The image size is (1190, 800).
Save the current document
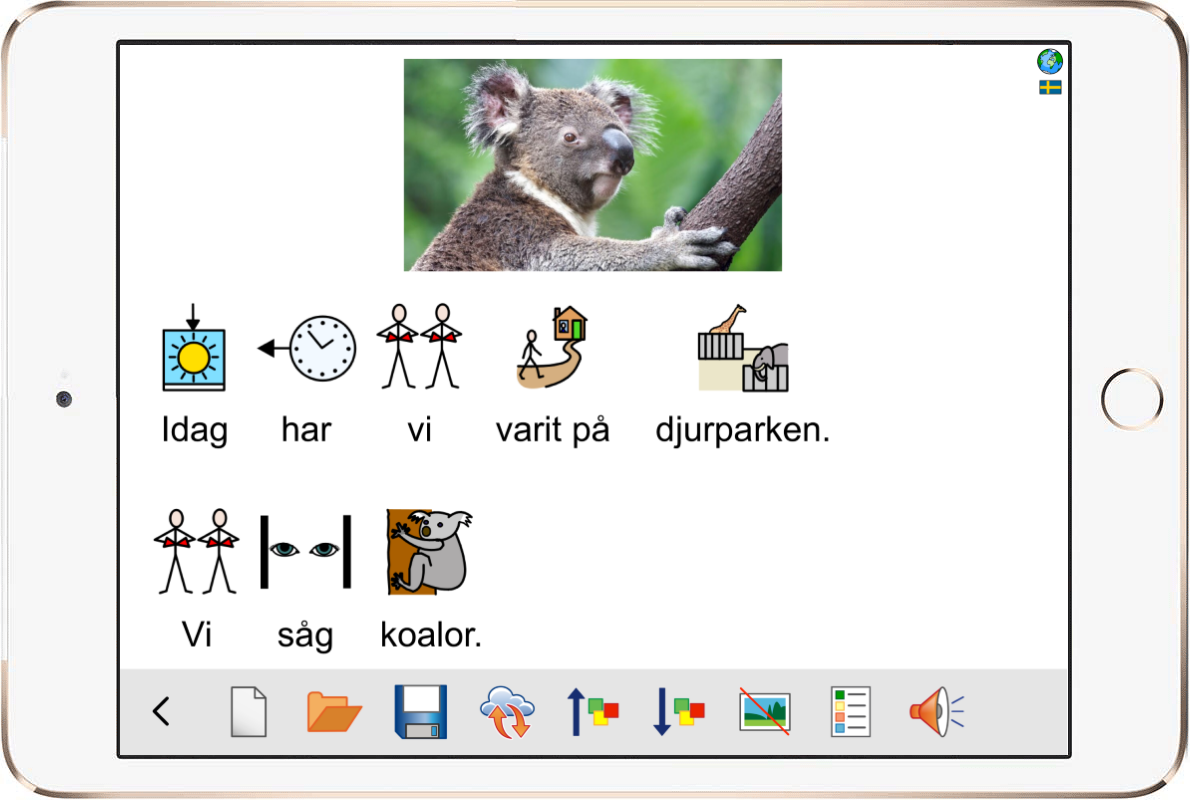[x=420, y=711]
